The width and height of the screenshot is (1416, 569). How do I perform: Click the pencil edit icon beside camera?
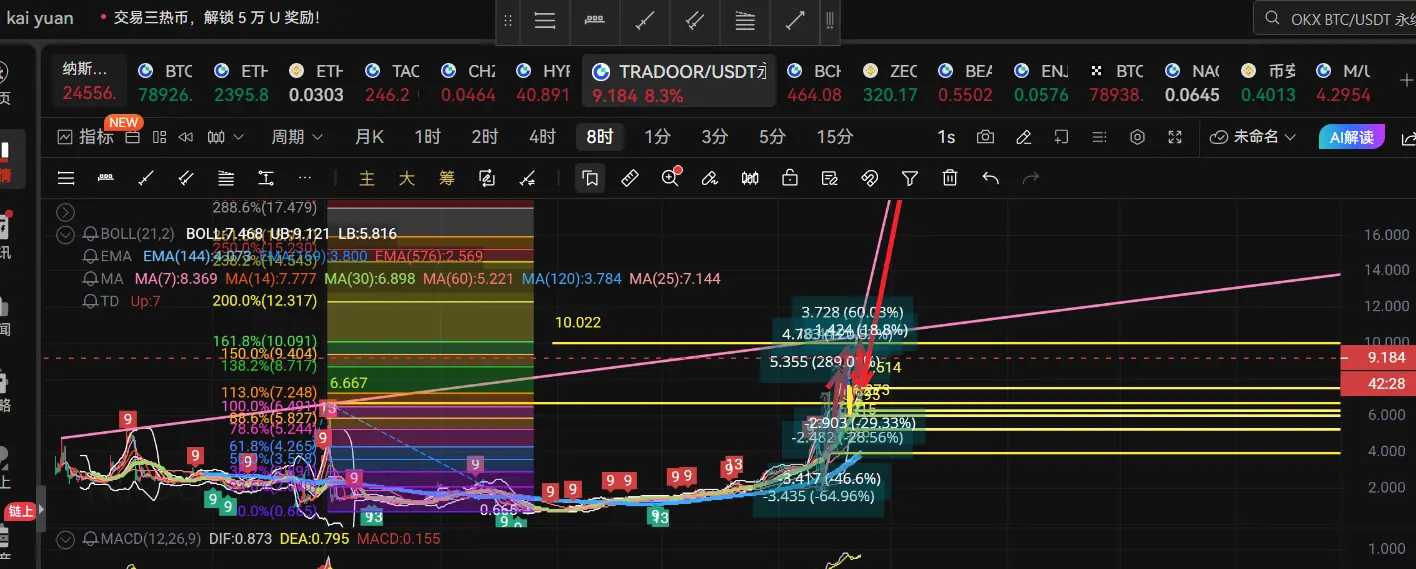[x=1023, y=137]
